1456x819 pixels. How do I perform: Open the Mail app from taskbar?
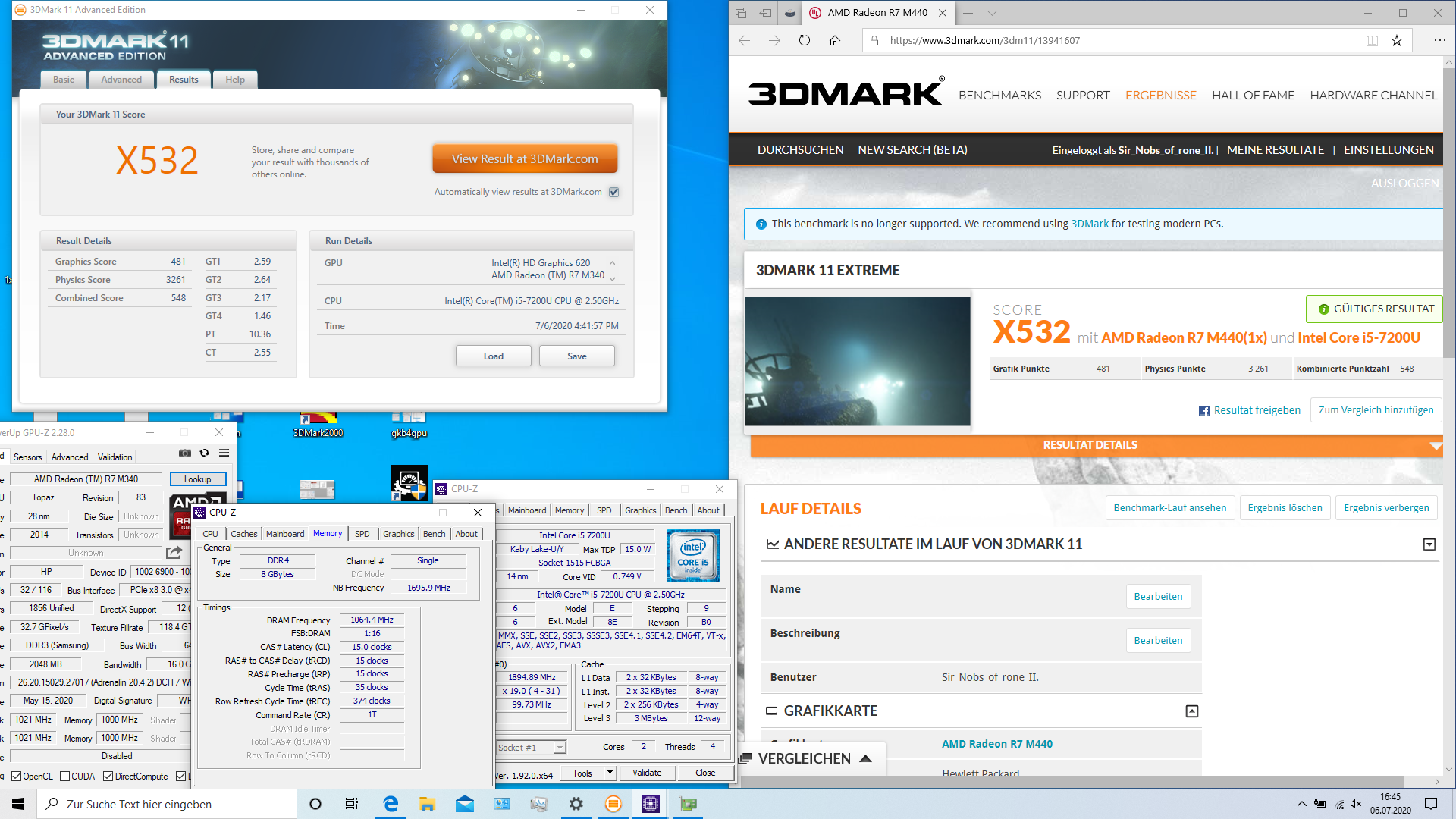pos(465,804)
